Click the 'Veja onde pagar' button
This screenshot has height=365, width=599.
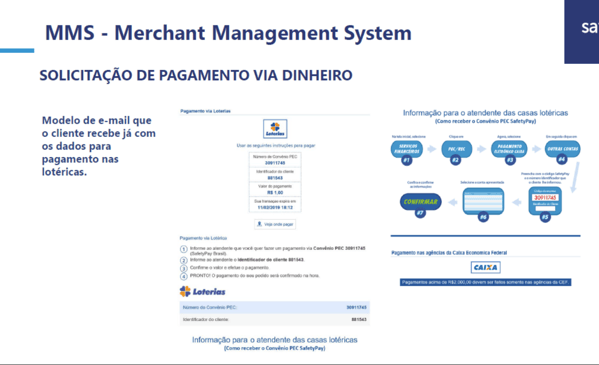(275, 224)
